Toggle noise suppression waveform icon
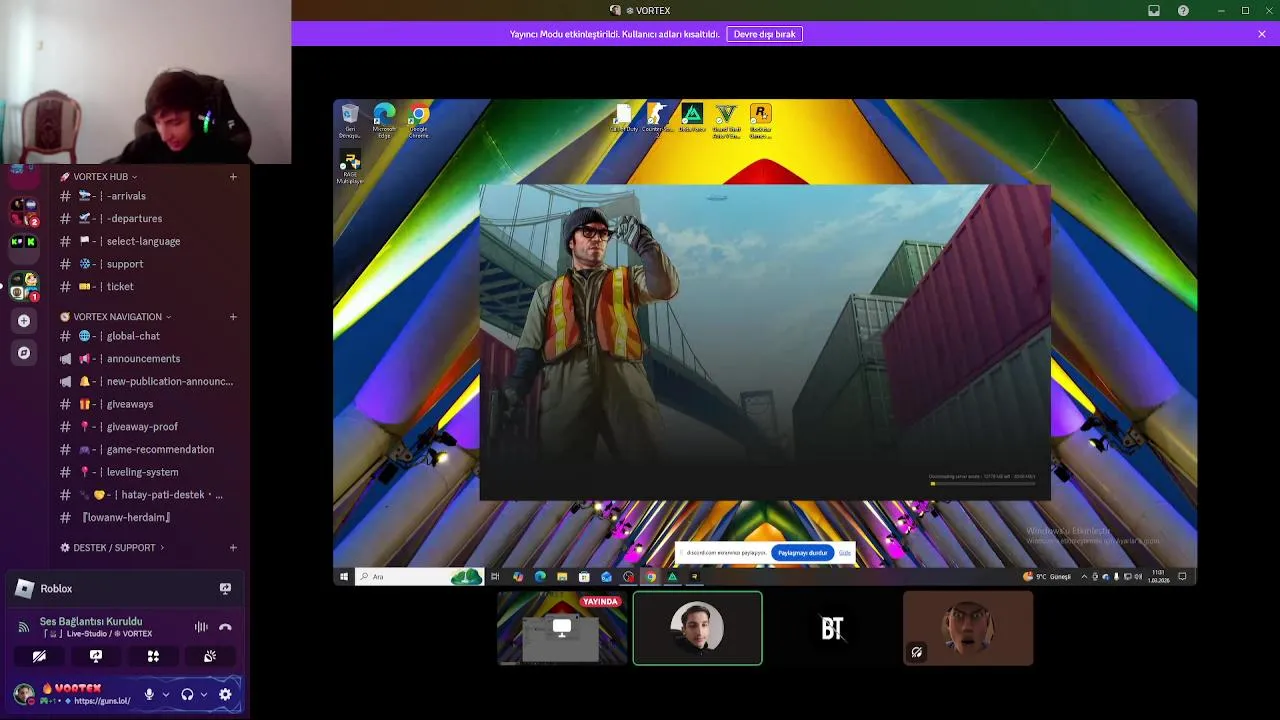The width and height of the screenshot is (1280, 720). coord(201,627)
